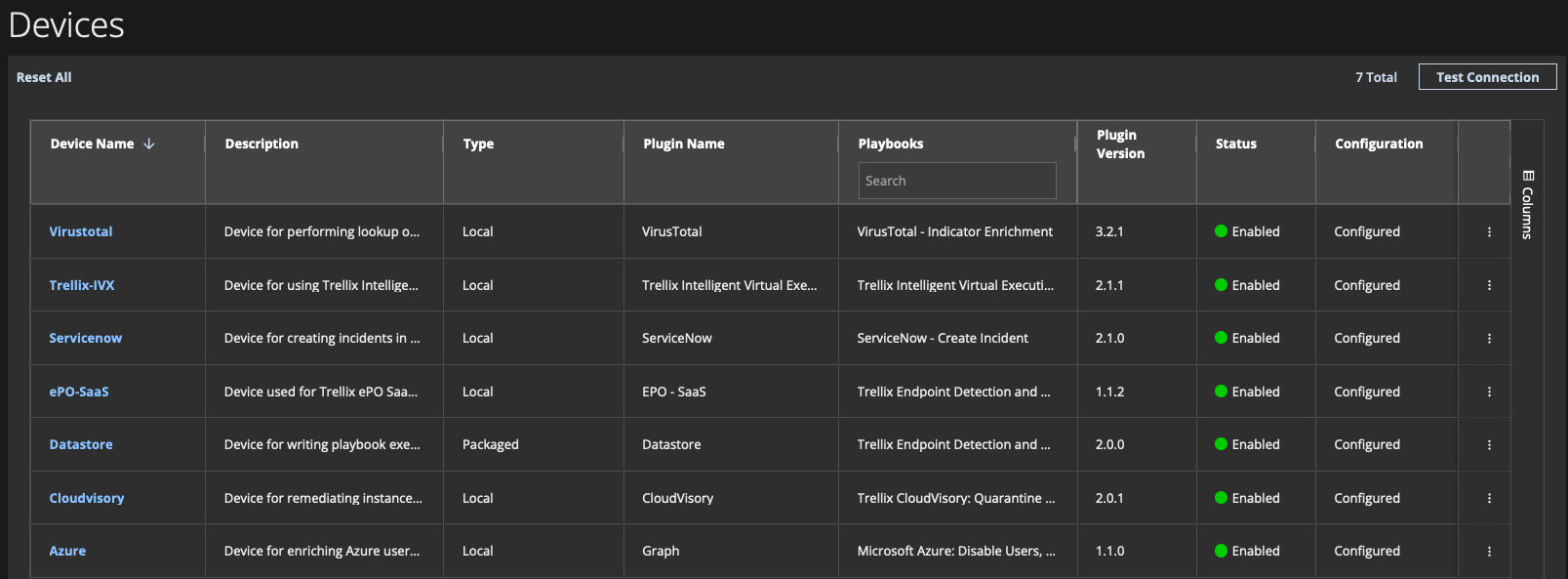Click 'Configured' in the Servicenow row
1568x579 pixels.
coord(1367,338)
